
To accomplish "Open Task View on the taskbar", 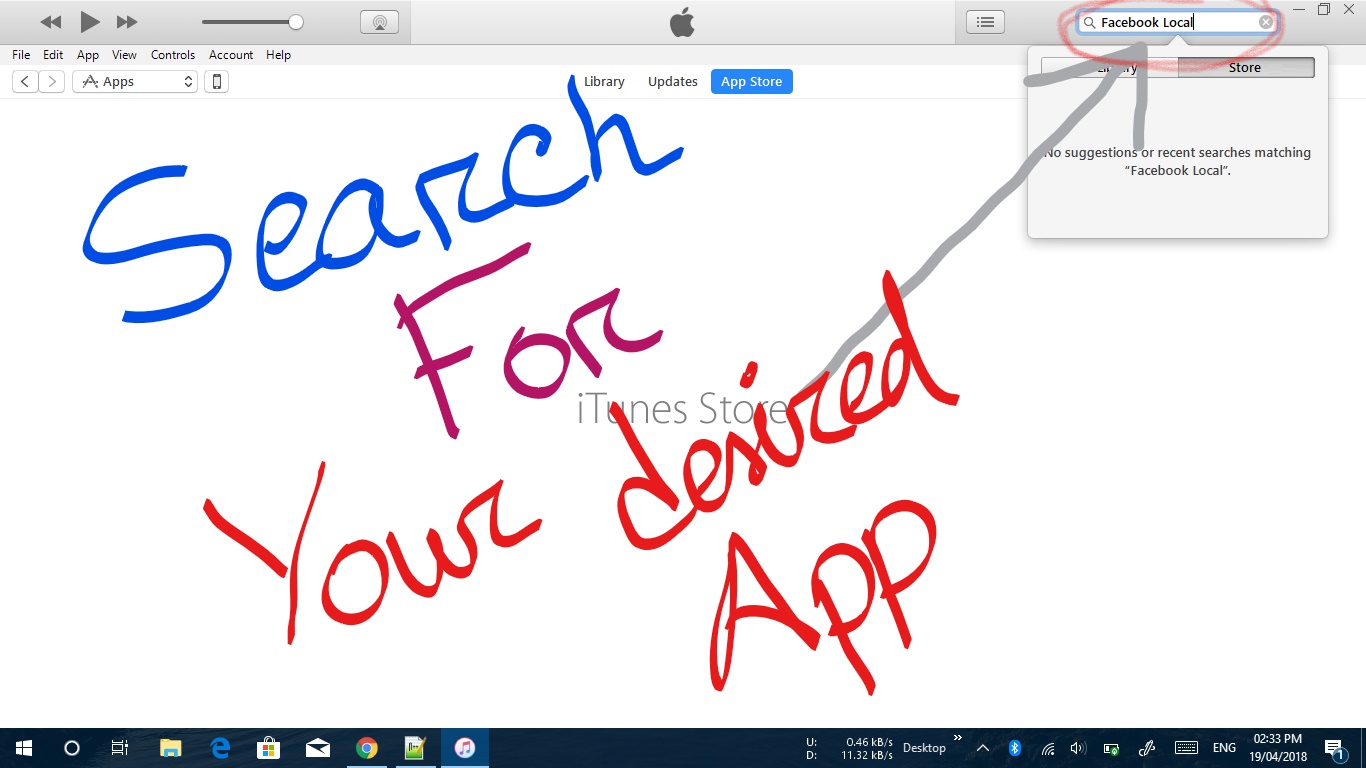I will pos(120,748).
